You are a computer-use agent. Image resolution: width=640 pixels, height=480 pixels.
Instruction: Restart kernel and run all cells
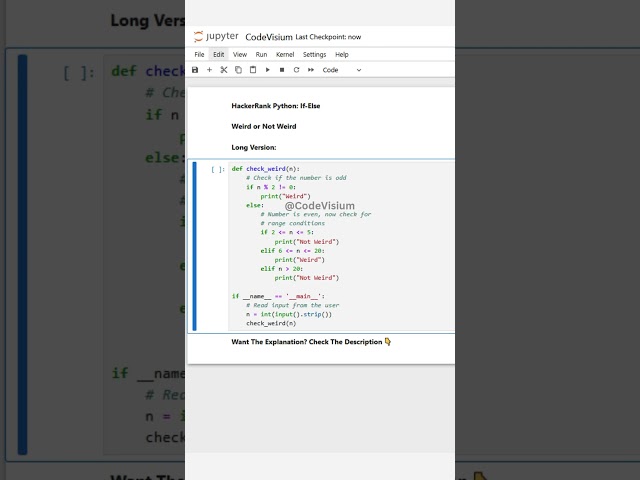(x=311, y=70)
